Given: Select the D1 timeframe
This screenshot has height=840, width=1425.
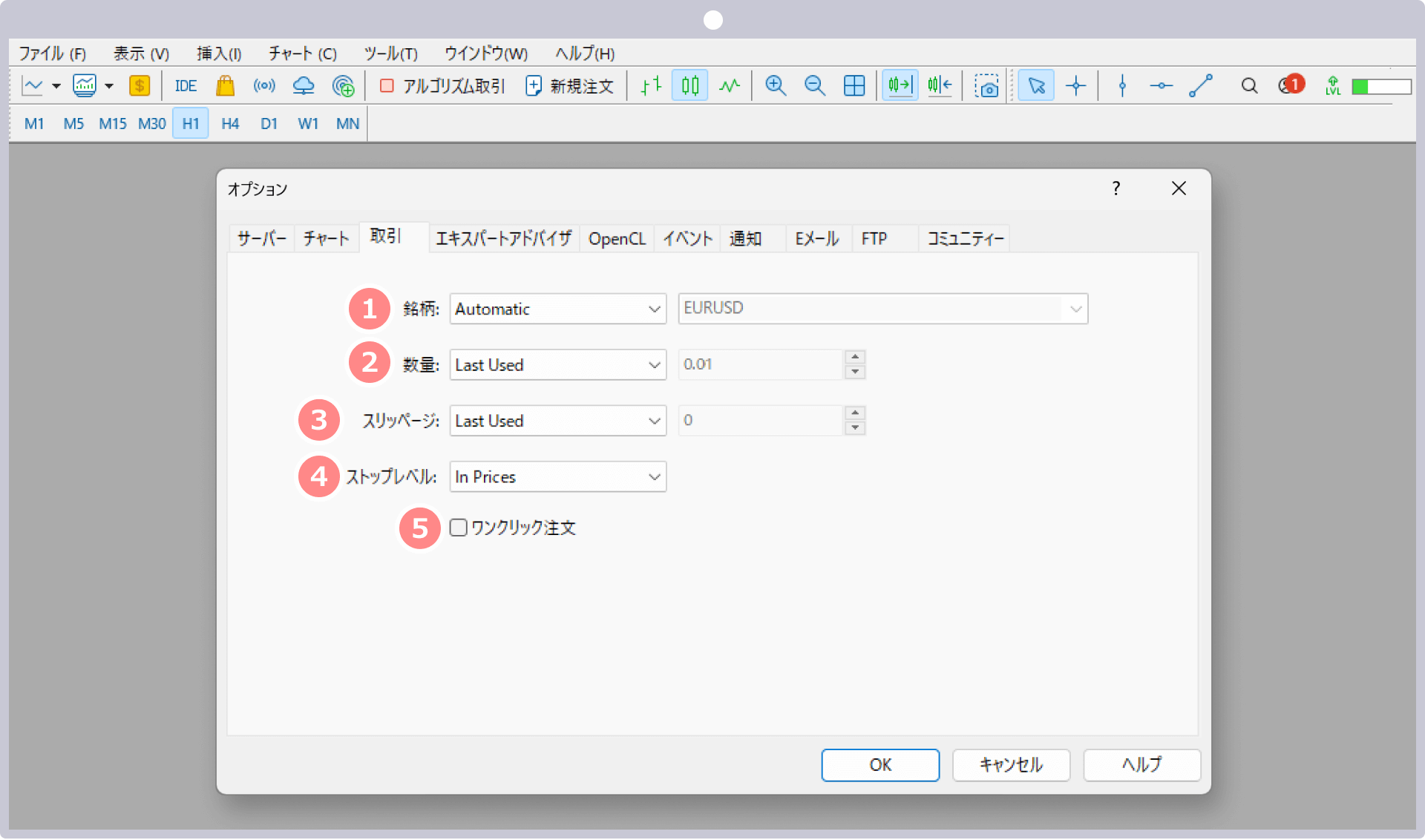Looking at the screenshot, I should [269, 124].
